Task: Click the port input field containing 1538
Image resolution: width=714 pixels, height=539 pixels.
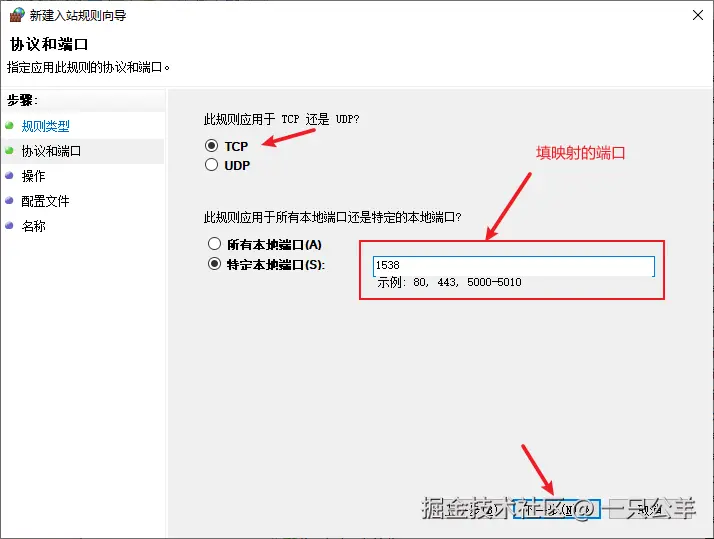Action: tap(514, 266)
